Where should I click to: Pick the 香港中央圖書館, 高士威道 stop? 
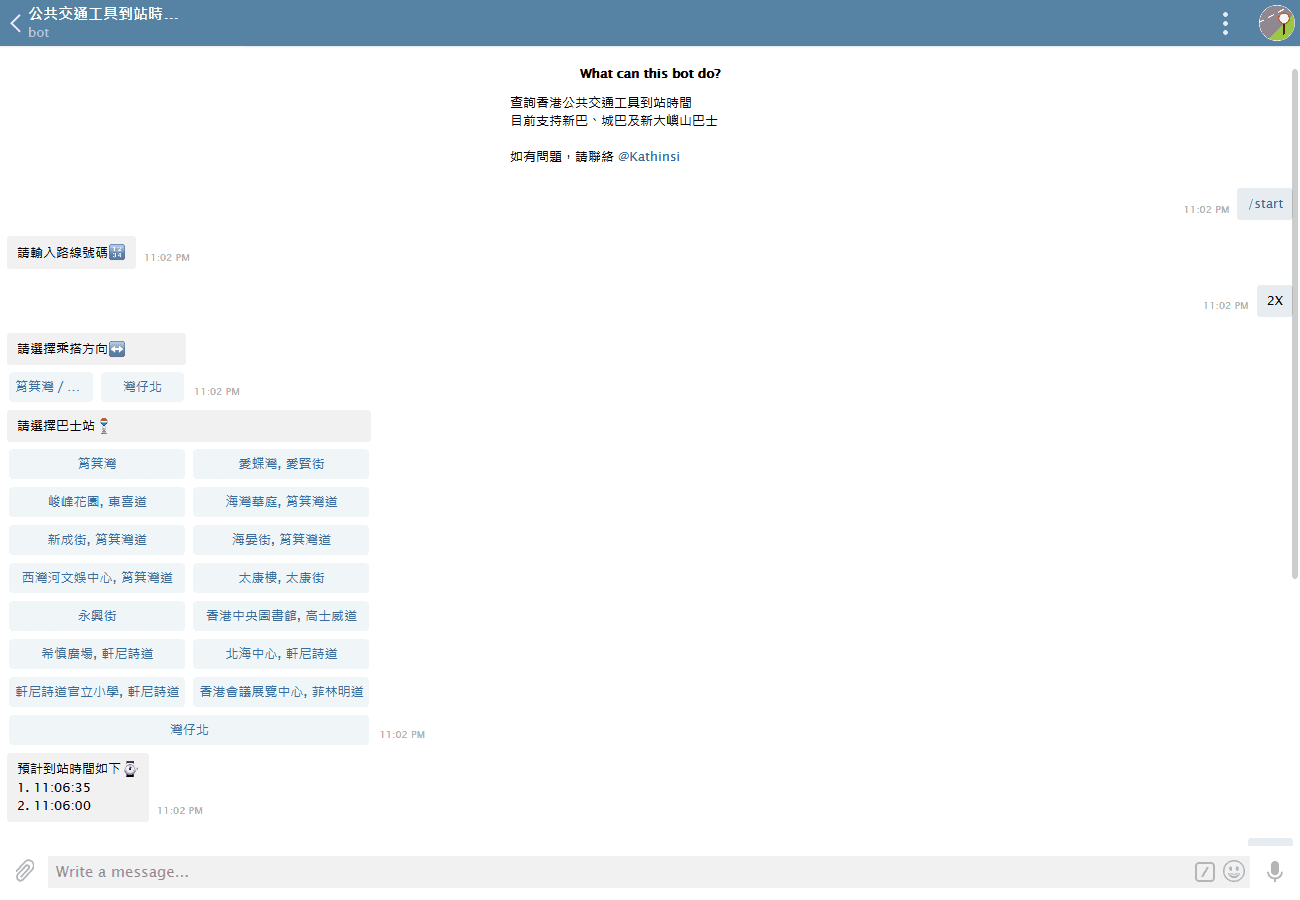281,615
